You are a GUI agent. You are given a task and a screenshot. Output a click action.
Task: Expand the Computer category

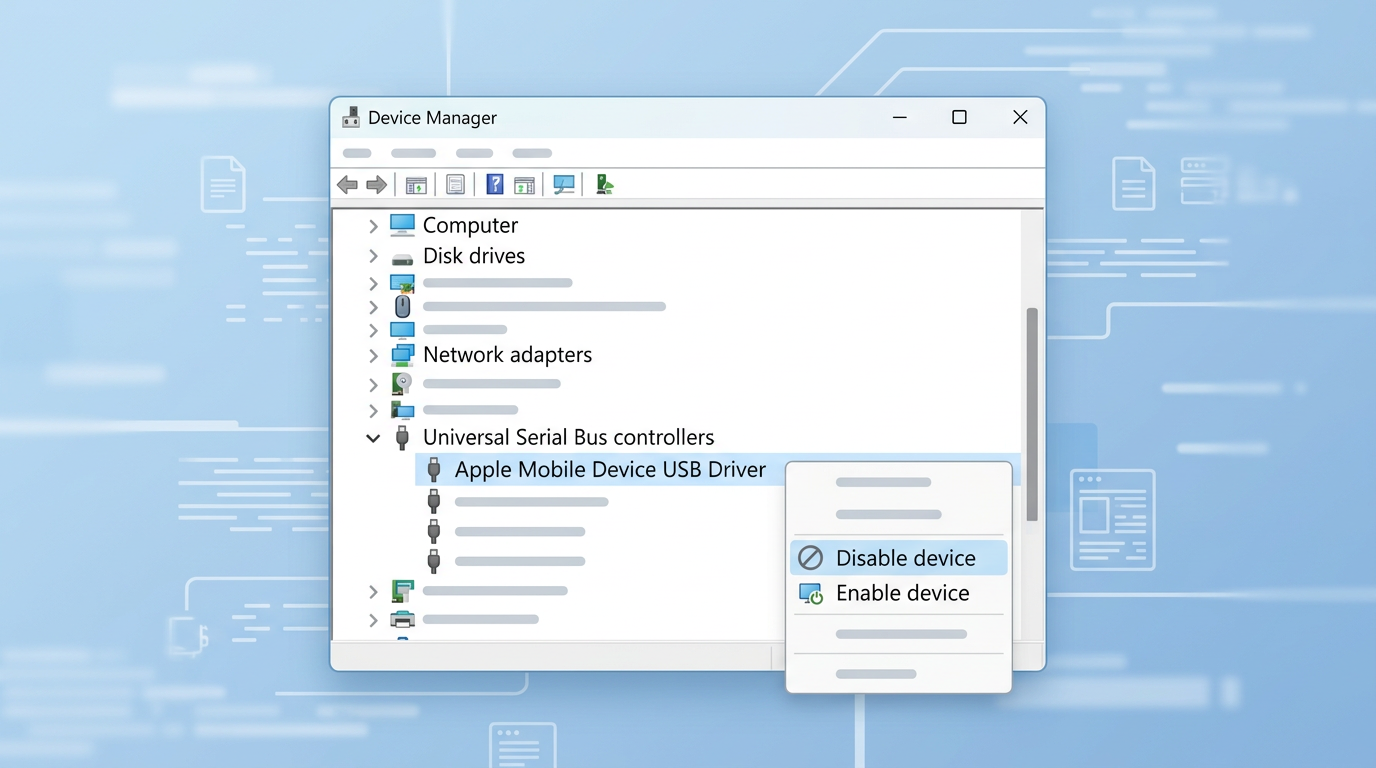pos(373,225)
